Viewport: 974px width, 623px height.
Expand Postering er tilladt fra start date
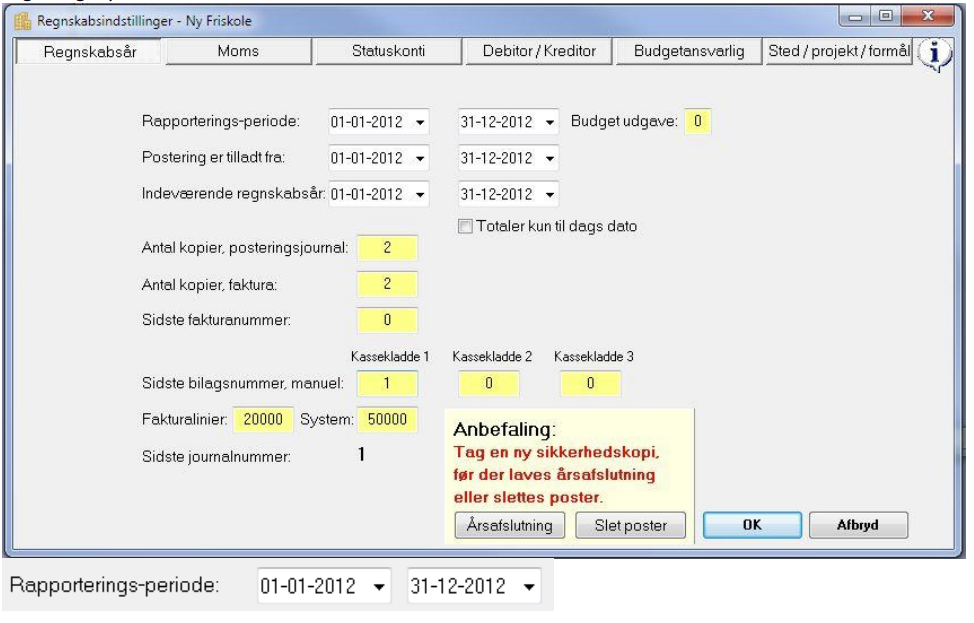click(x=421, y=158)
